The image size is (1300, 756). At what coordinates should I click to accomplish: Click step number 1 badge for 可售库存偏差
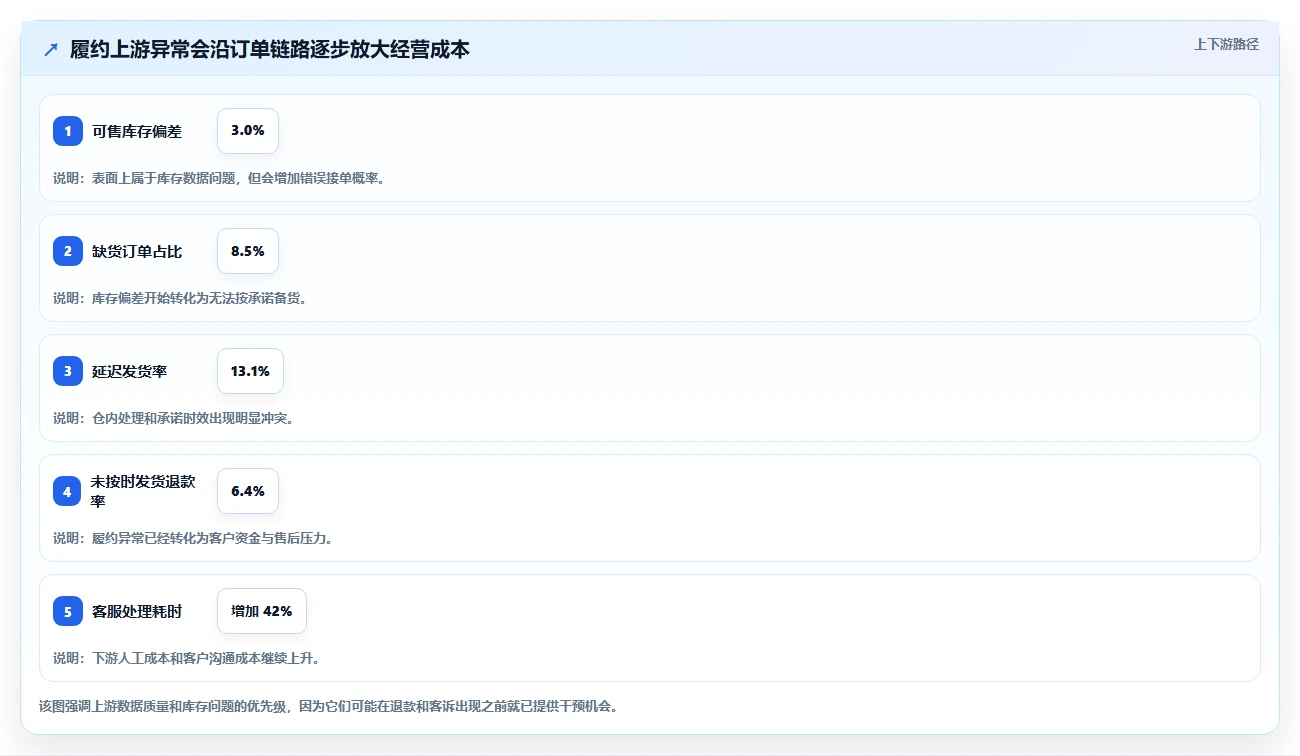tap(68, 131)
